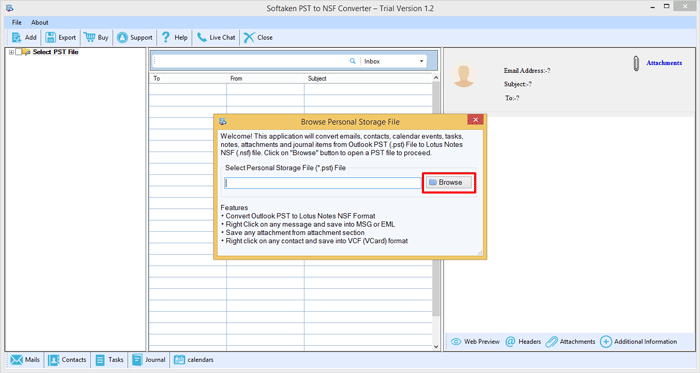
Task: Click the mail list scroll up arrow
Action: click(436, 78)
